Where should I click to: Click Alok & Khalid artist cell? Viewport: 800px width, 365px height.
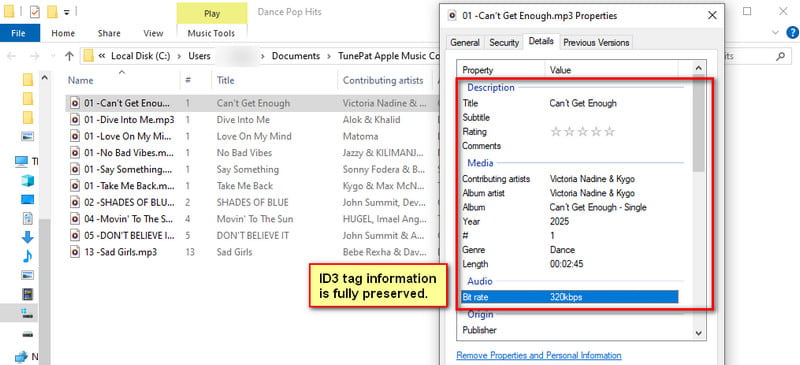(371, 119)
